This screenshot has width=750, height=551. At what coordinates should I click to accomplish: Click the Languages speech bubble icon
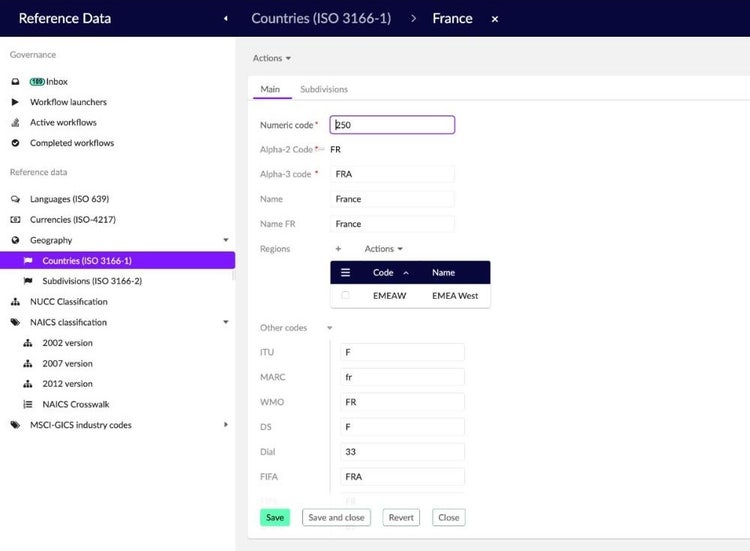(x=15, y=199)
